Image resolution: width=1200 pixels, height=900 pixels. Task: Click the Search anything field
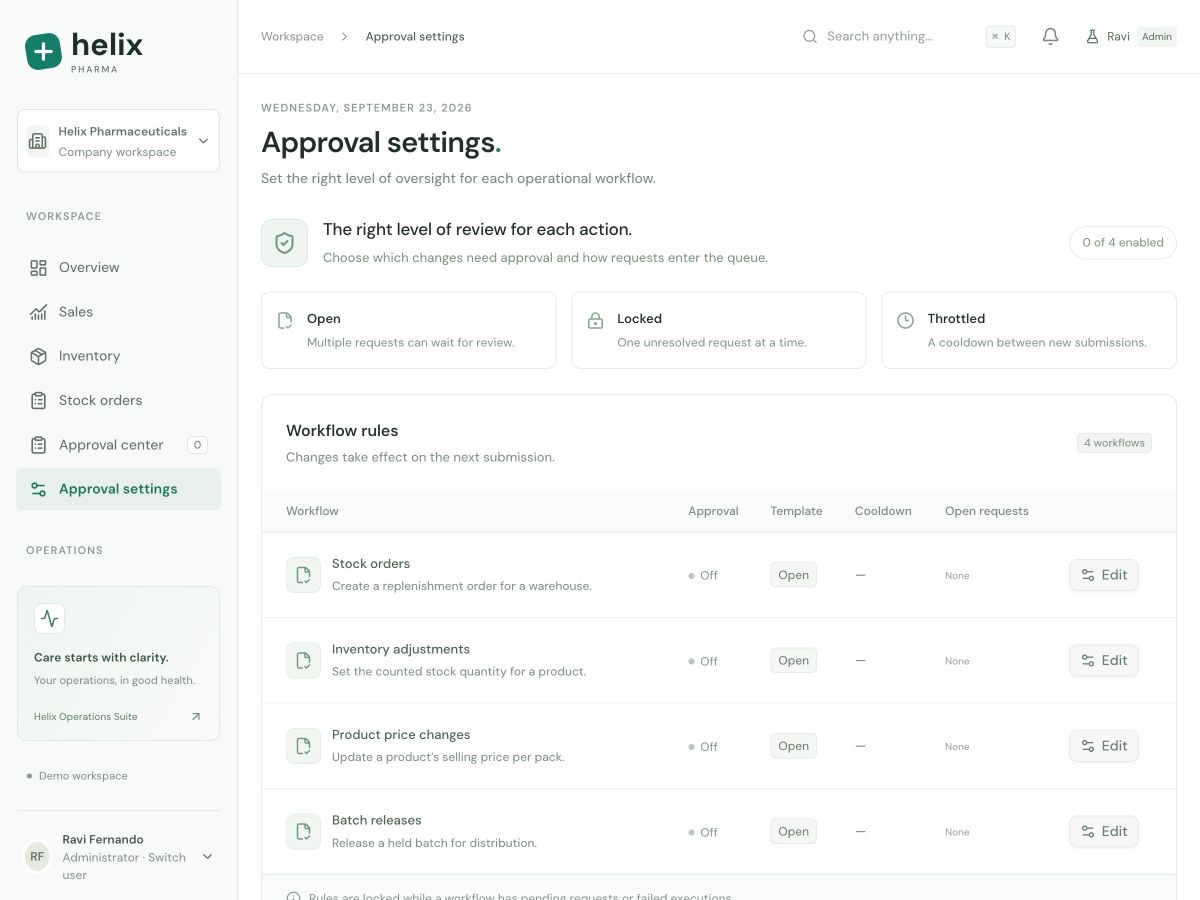[x=908, y=37]
